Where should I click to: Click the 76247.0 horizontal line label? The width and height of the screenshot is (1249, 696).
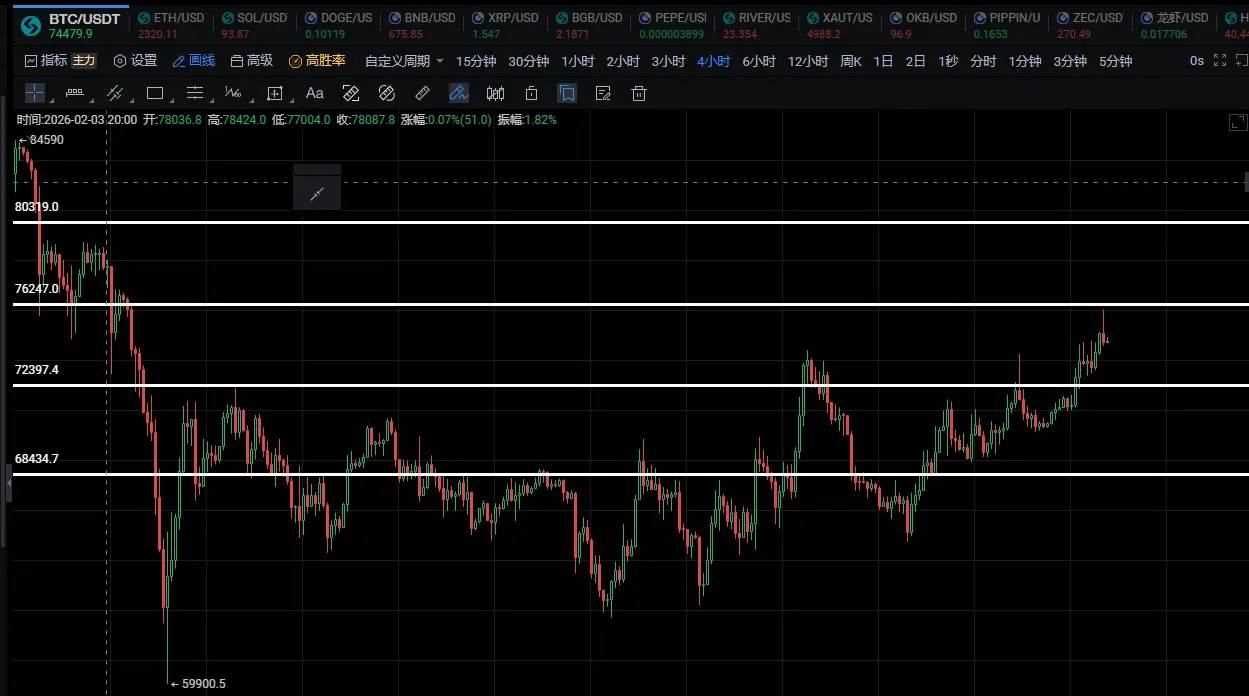[x=37, y=289]
